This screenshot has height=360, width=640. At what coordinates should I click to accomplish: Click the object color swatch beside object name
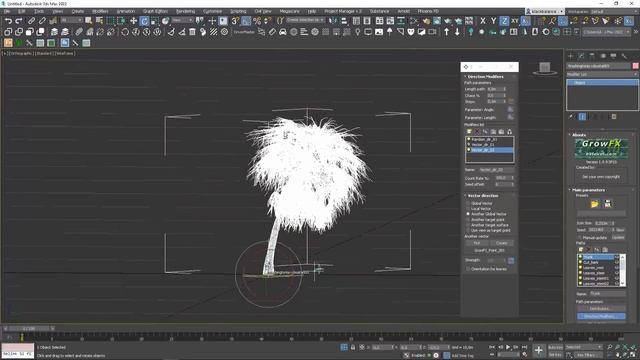point(636,66)
